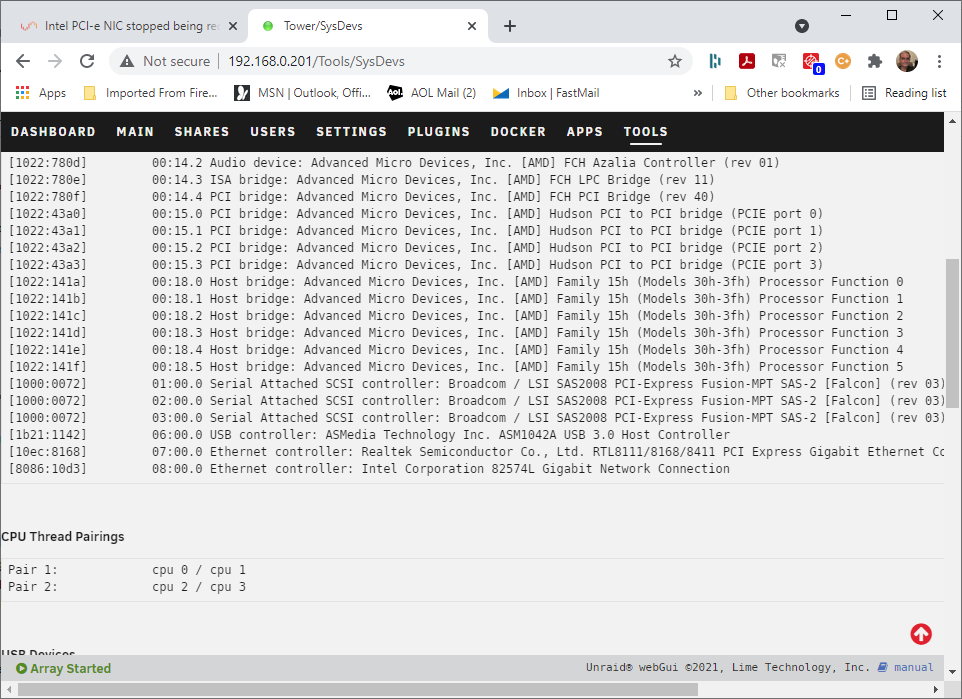Click the Realtek RTL8111 Ethernet row
Screen dimensions: 962x699
click(477, 451)
